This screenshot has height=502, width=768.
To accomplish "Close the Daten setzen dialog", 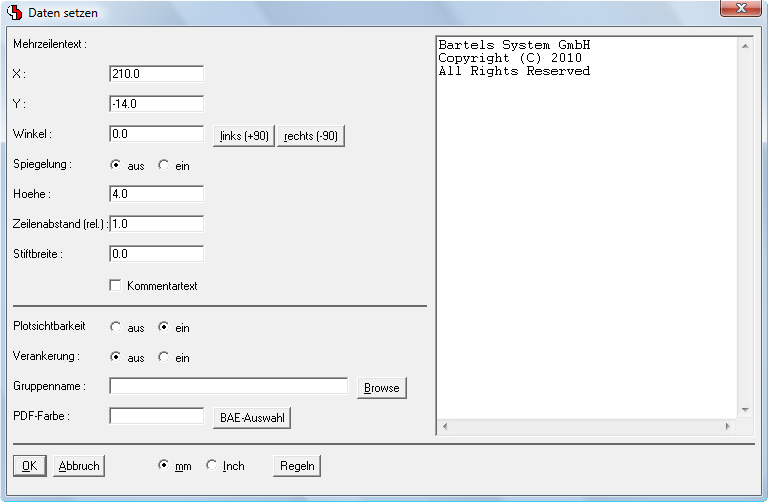I will tap(740, 9).
